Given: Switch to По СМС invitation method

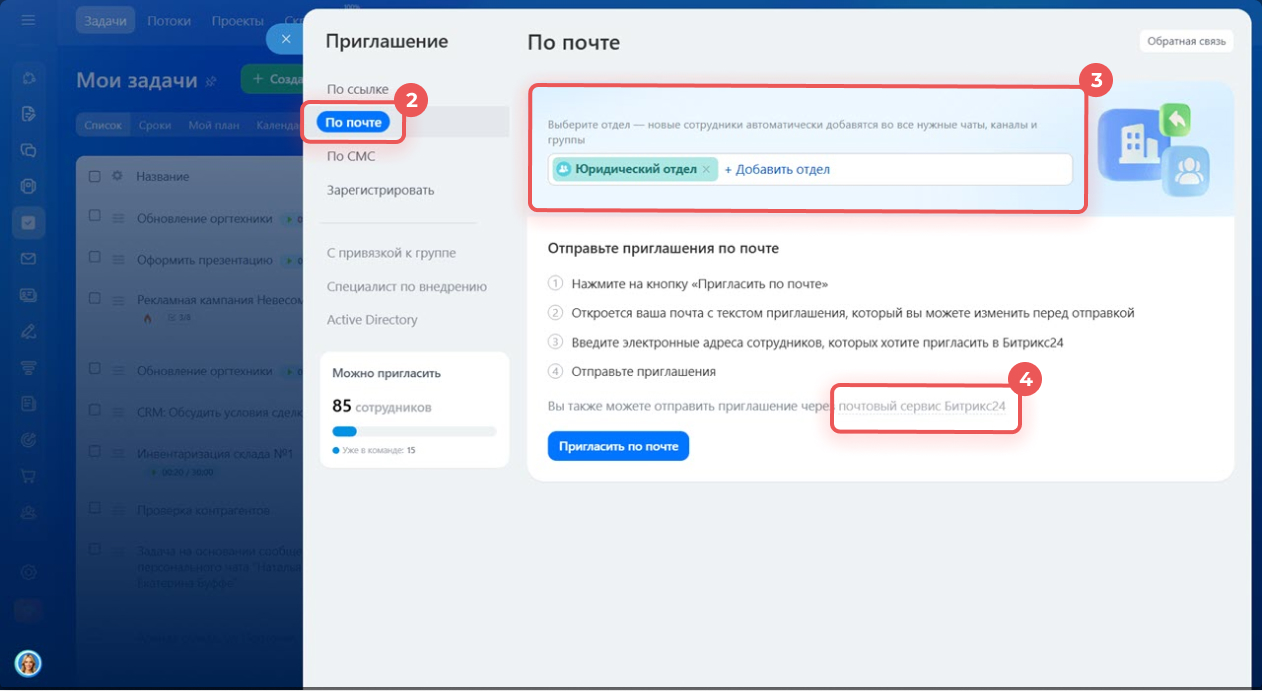Looking at the screenshot, I should pyautogui.click(x=351, y=157).
